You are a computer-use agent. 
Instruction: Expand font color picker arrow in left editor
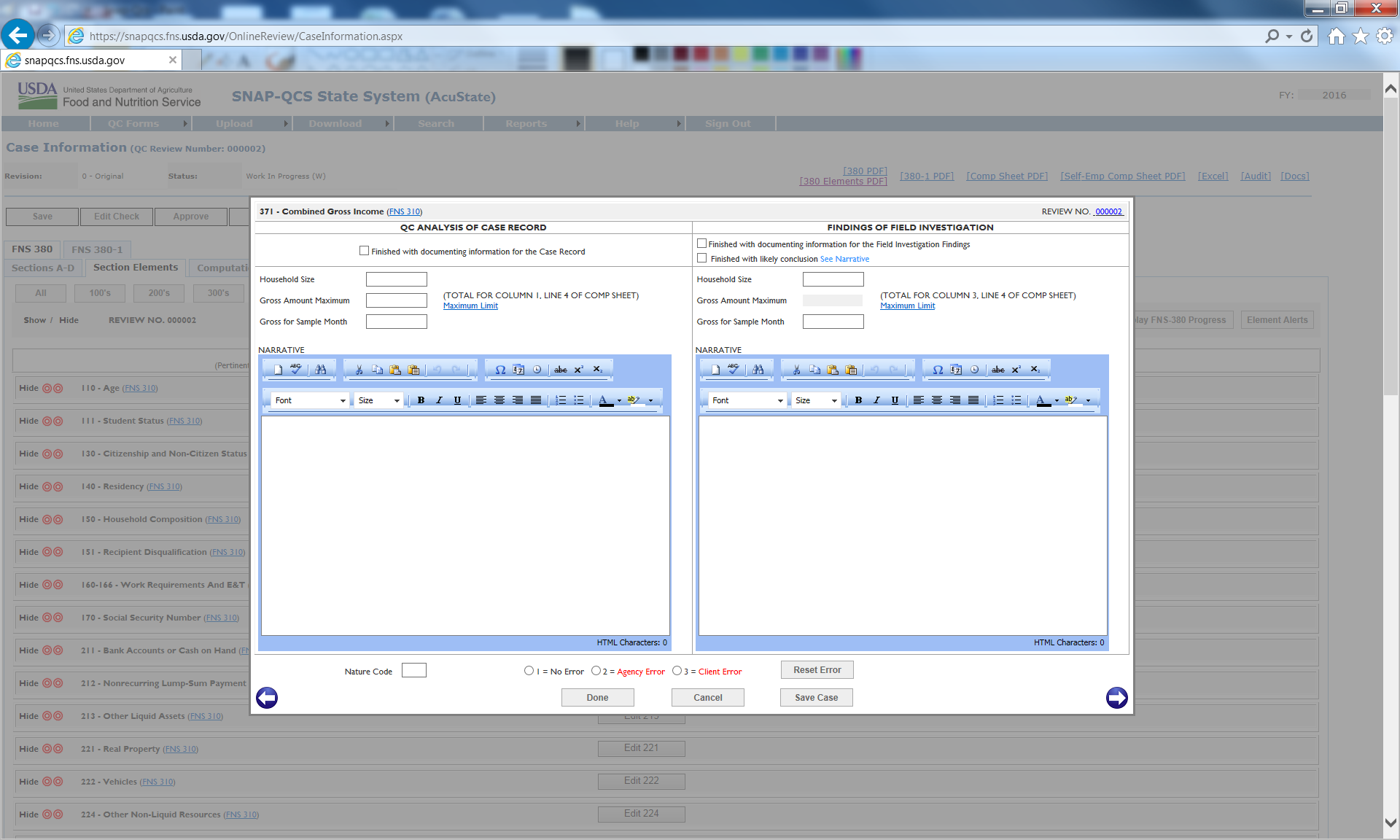619,400
